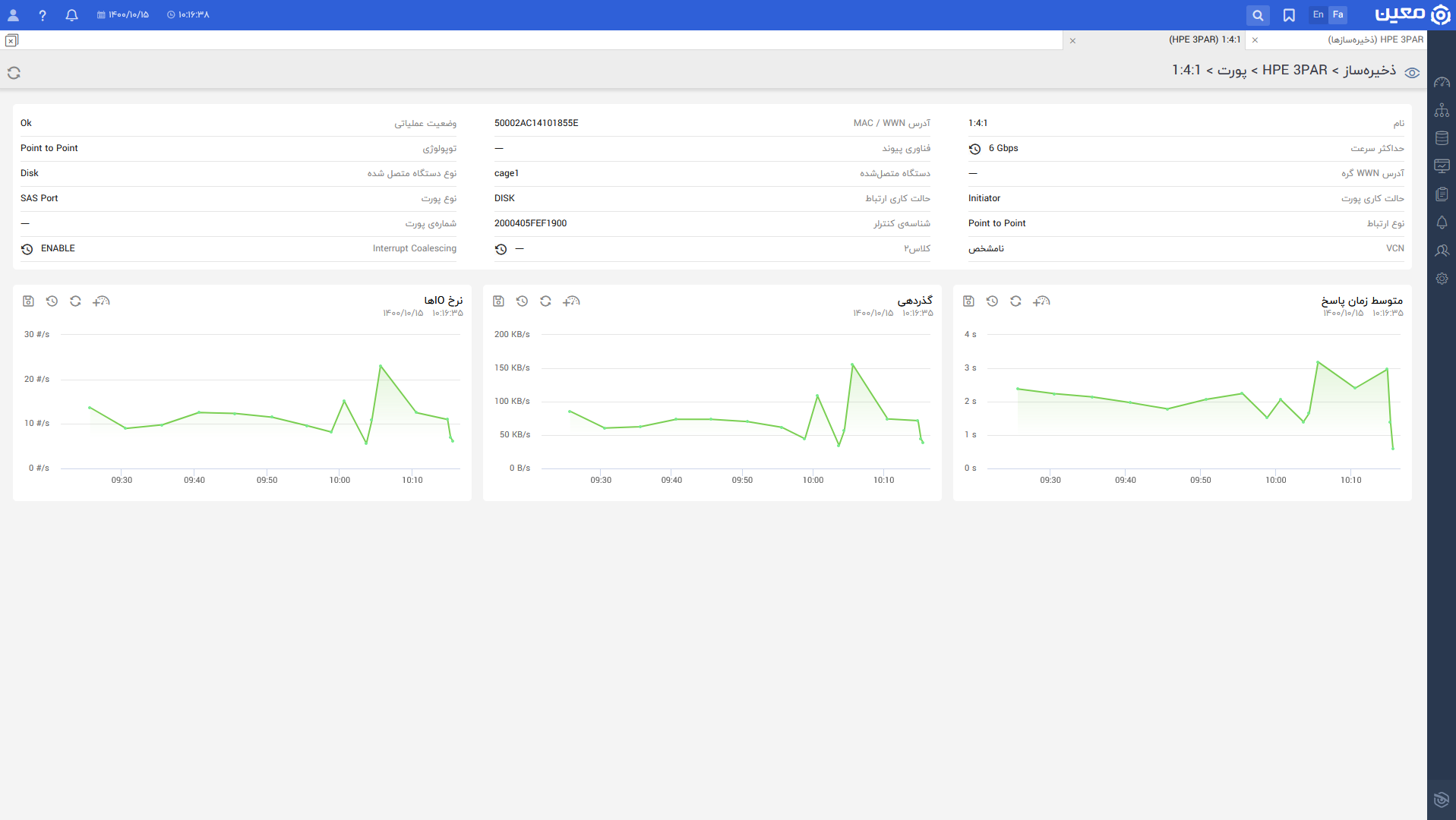Click the IO rate chart peak point
Viewport: 1456px width, 820px height.
point(381,366)
